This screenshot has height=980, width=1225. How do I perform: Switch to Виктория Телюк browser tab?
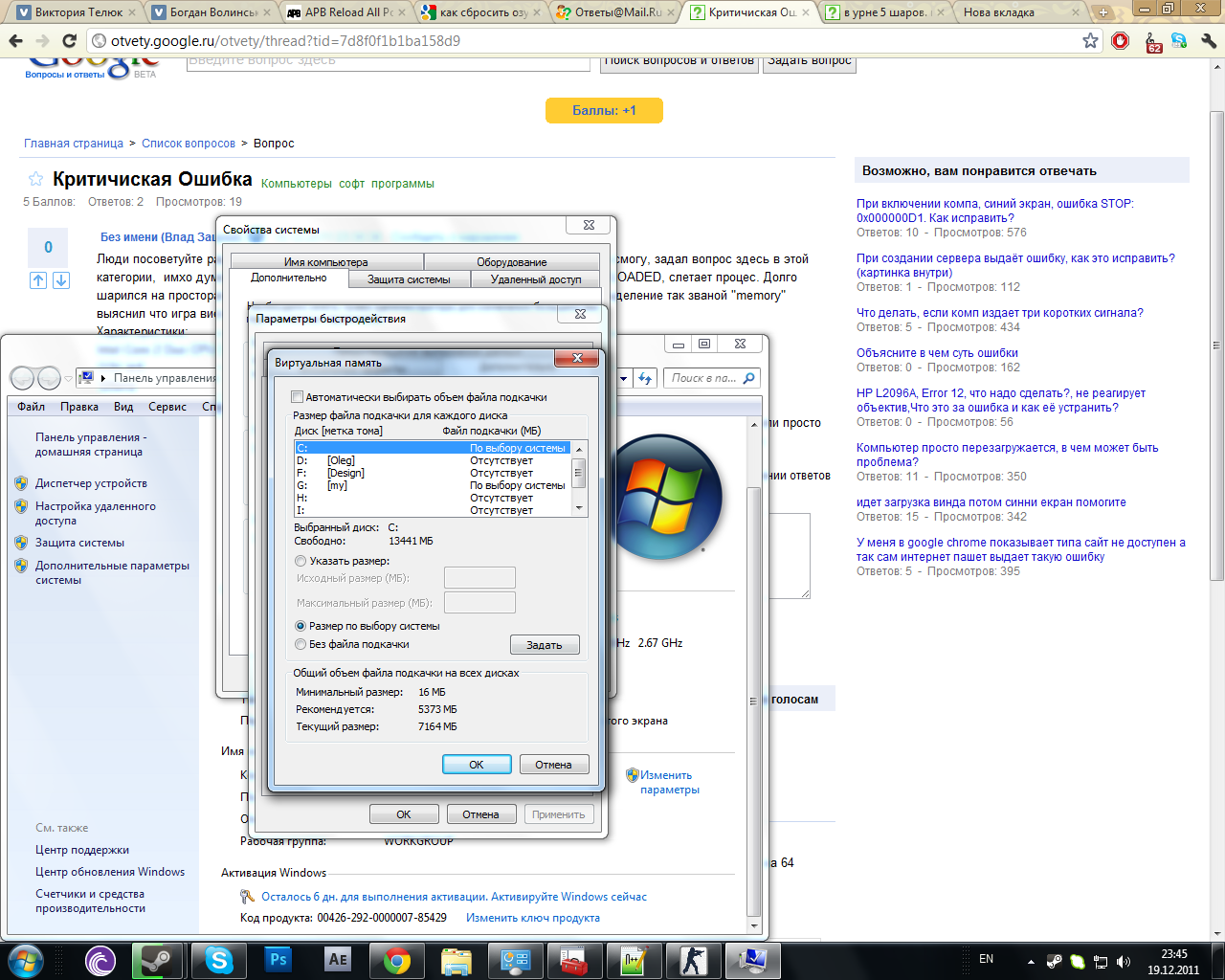[73, 12]
